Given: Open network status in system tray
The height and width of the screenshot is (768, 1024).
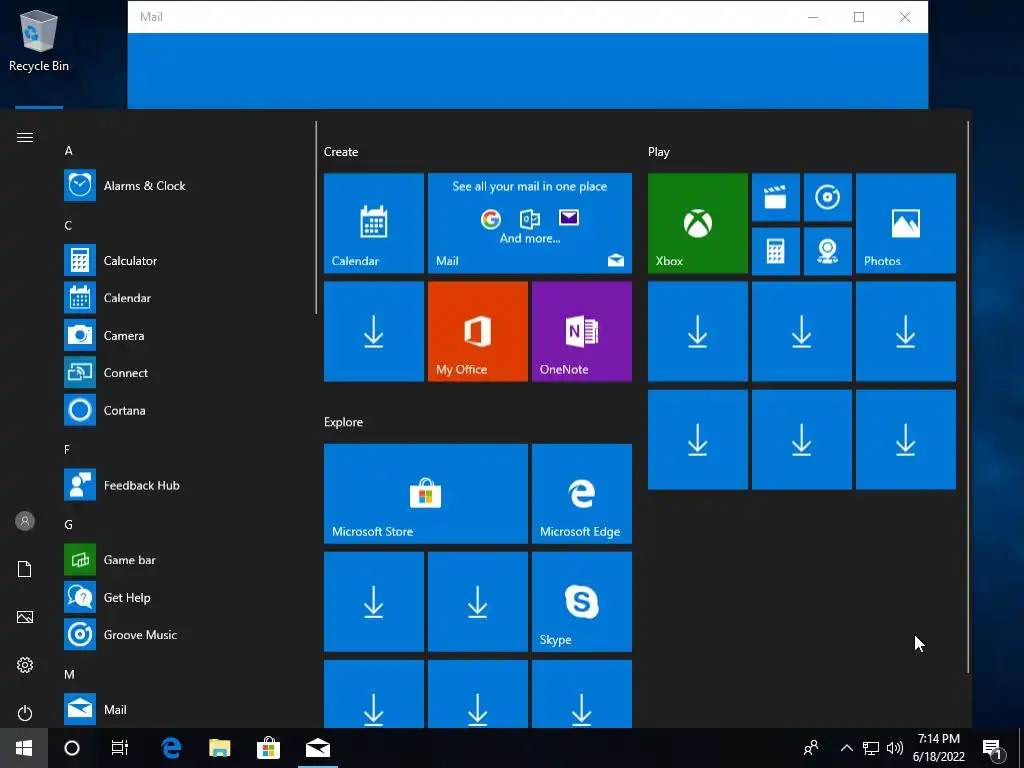Looking at the screenshot, I should coord(871,748).
